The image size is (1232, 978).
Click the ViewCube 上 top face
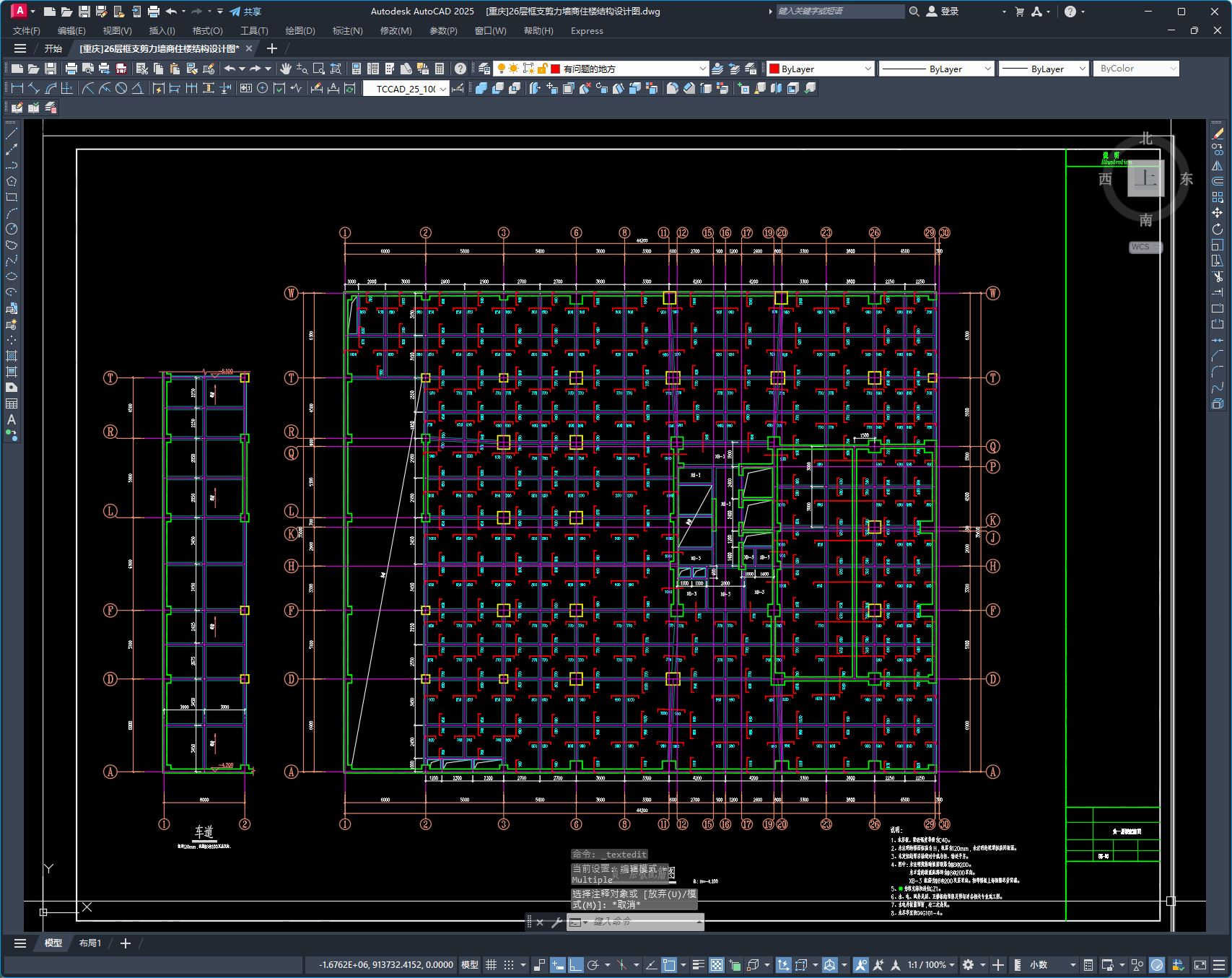click(x=1146, y=178)
